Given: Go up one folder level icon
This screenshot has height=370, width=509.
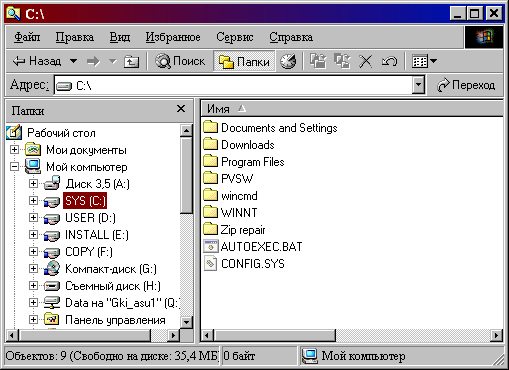Looking at the screenshot, I should point(131,61).
